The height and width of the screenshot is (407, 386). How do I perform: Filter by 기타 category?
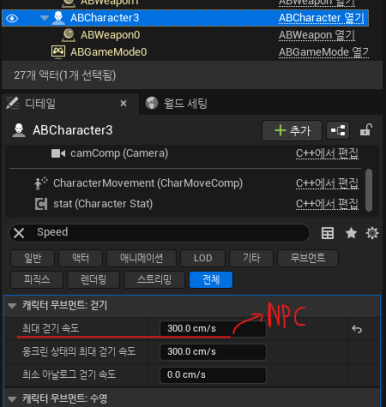click(251, 258)
